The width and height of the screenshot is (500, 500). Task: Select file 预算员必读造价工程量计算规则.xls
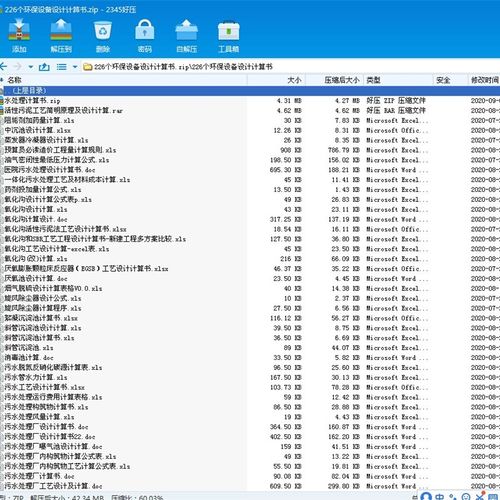tap(60, 150)
